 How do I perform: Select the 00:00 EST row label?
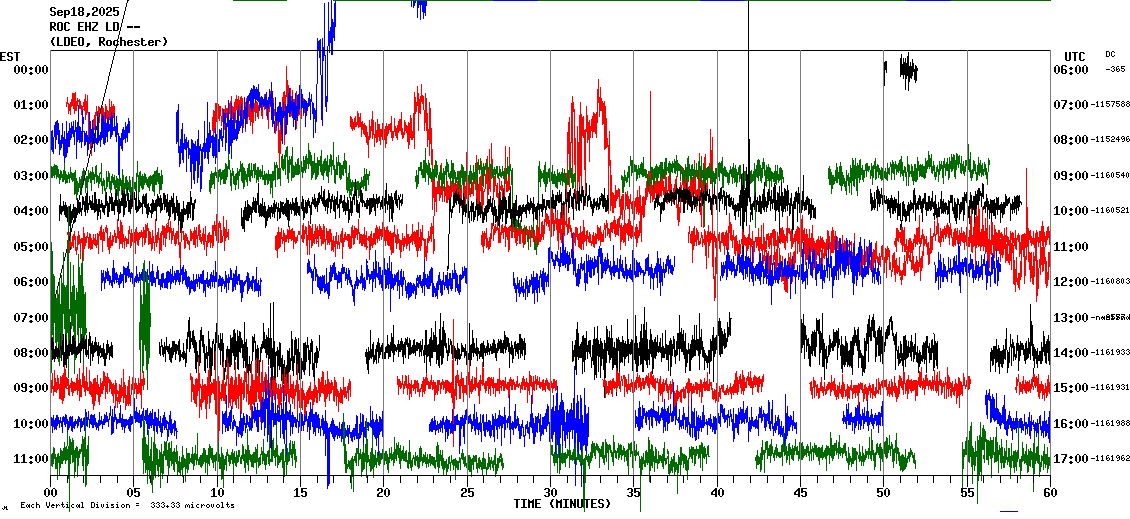(31, 70)
